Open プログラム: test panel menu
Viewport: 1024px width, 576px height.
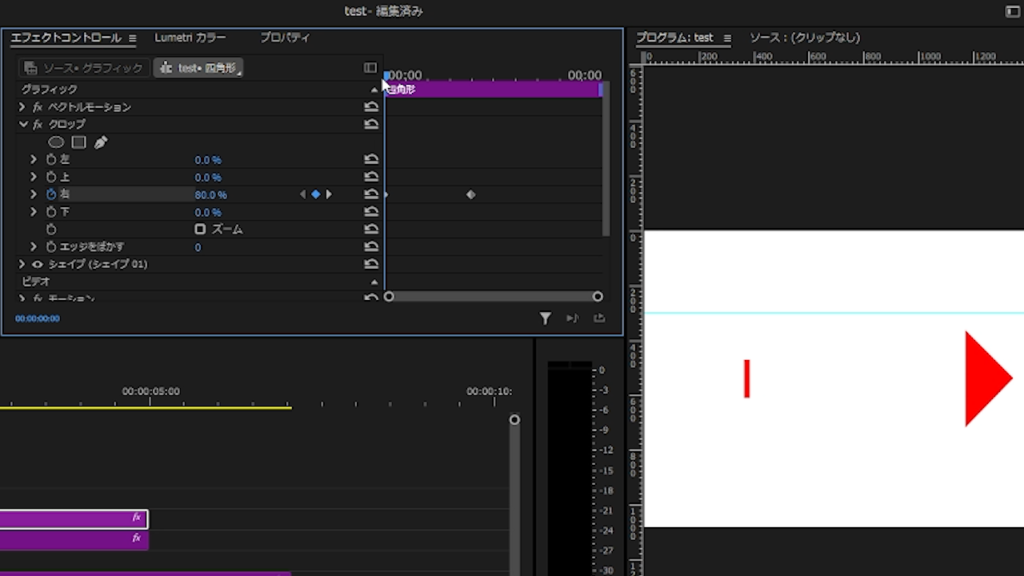coord(727,39)
